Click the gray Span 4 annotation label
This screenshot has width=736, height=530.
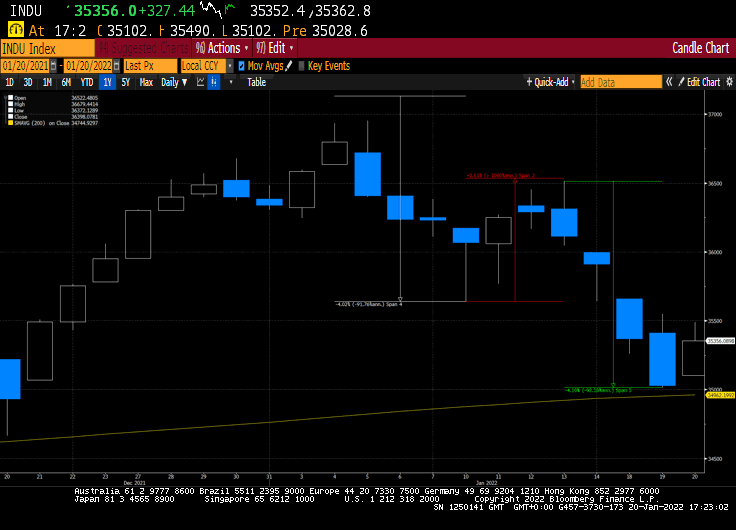(x=369, y=304)
